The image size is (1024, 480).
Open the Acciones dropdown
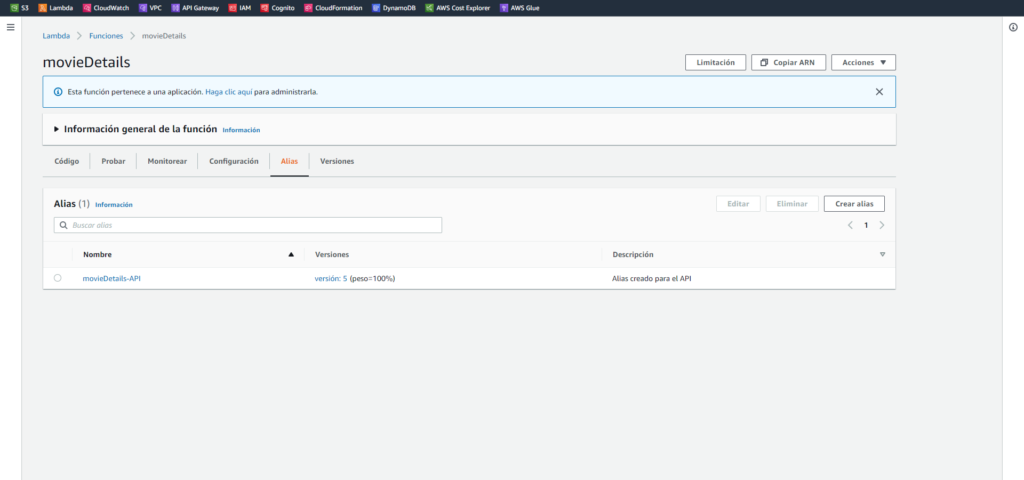(863, 63)
